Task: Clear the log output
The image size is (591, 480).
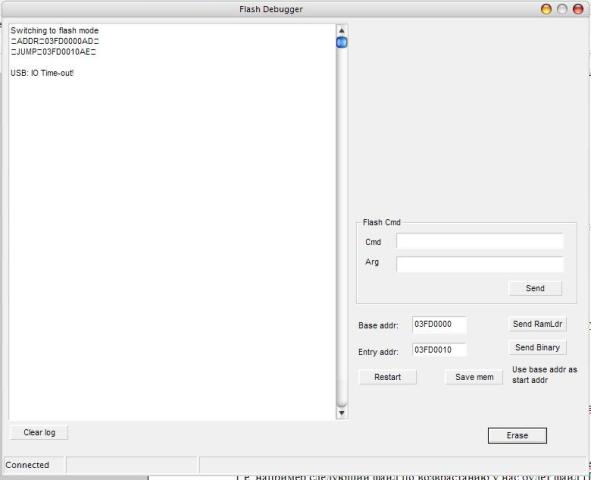Action: coord(39,433)
